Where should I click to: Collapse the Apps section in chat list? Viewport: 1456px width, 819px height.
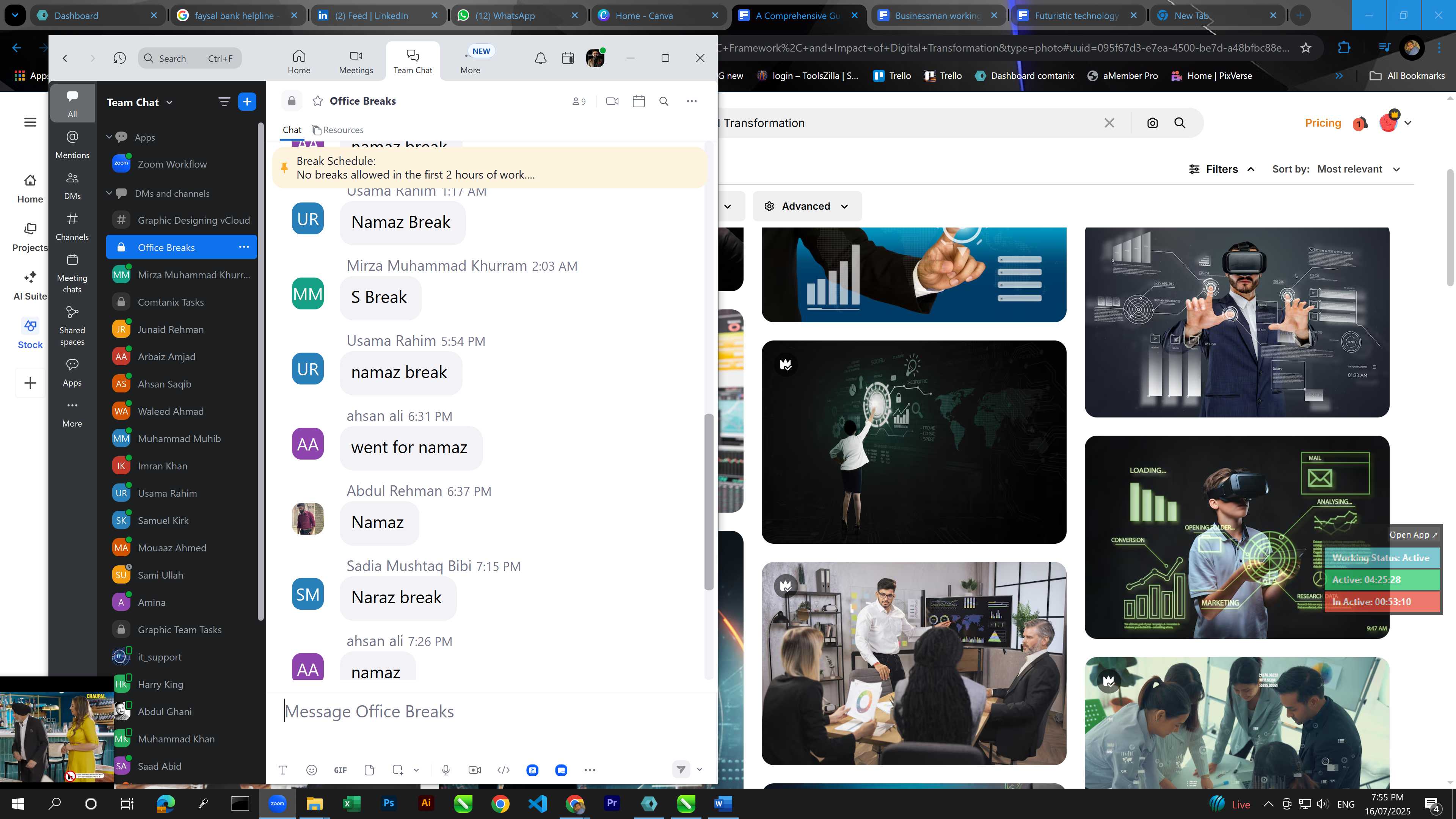(x=109, y=137)
